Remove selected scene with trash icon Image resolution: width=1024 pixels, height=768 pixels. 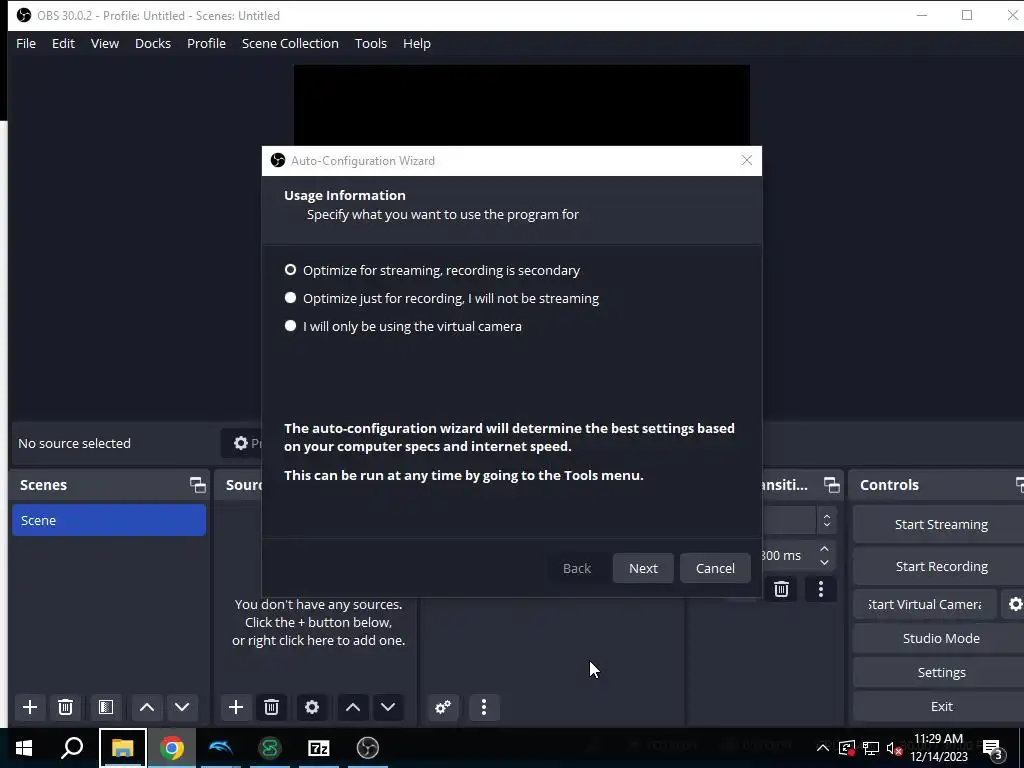[65, 707]
